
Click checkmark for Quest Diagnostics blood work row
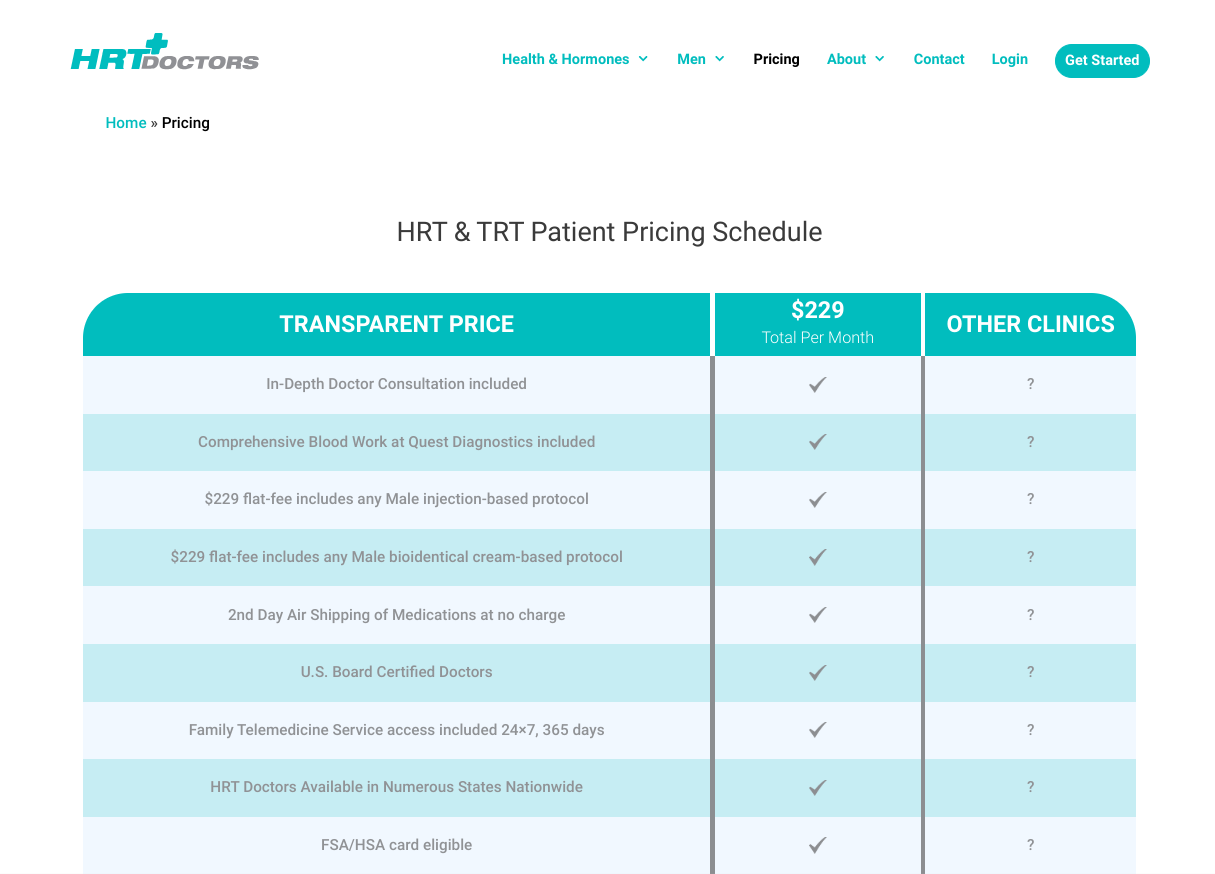(817, 442)
